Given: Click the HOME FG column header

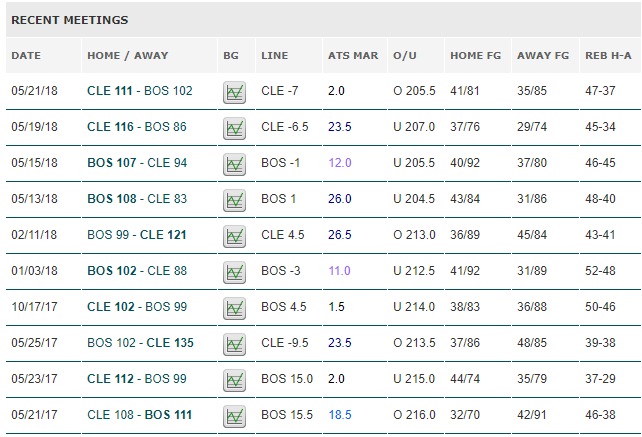Looking at the screenshot, I should pyautogui.click(x=476, y=56).
